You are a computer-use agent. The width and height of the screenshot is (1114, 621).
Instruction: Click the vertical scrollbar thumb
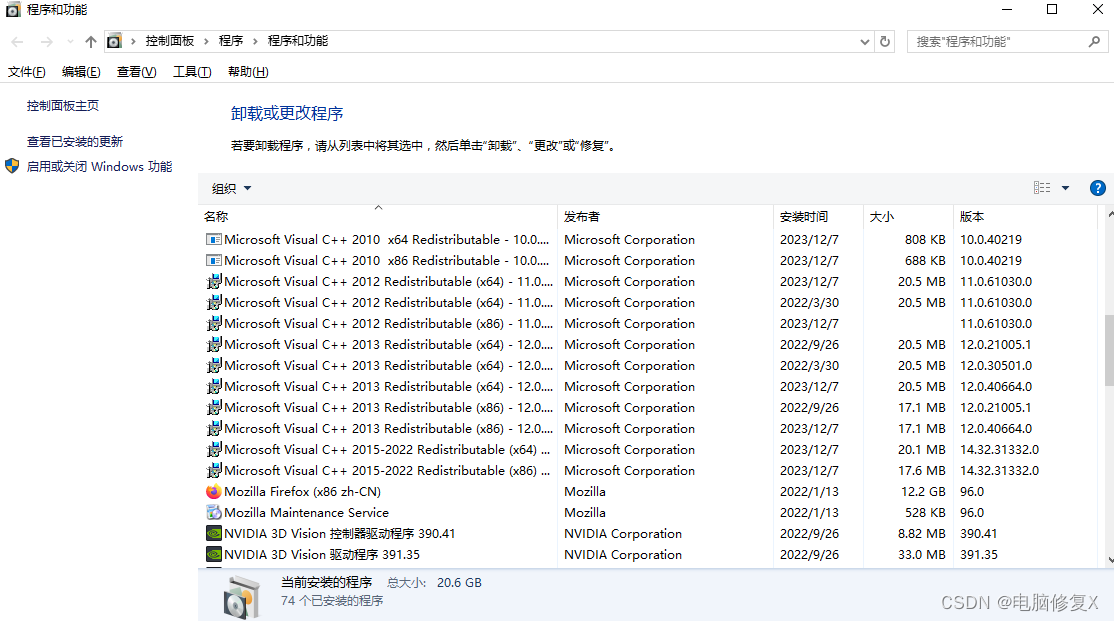[x=1109, y=350]
